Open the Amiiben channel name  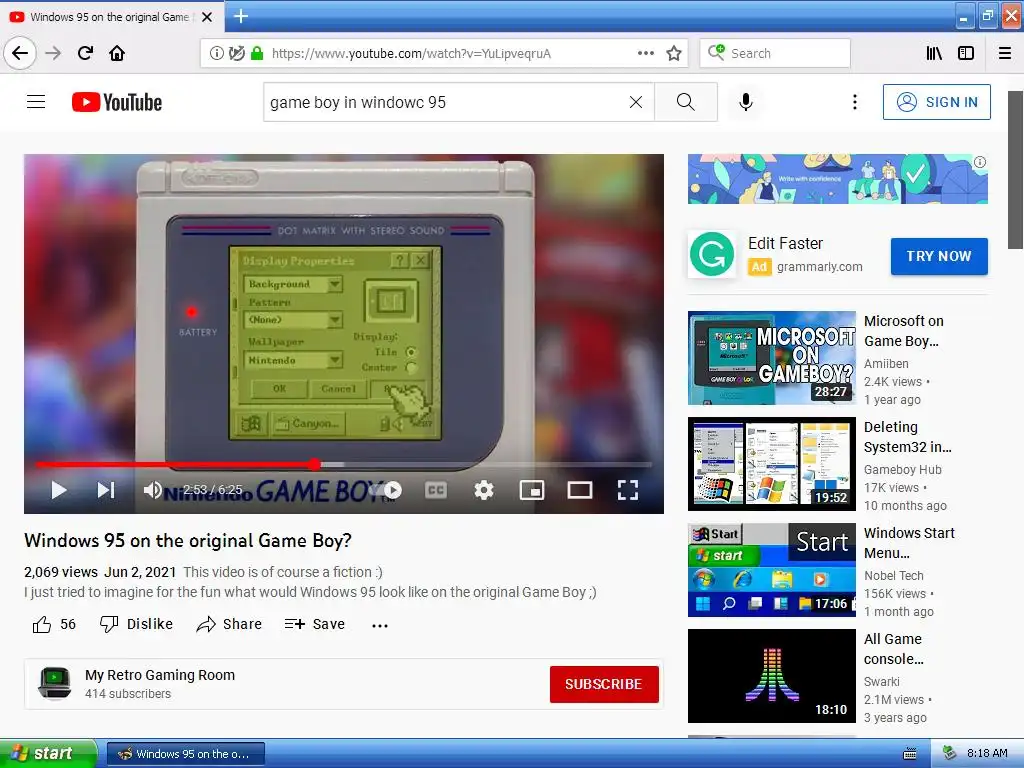pos(886,363)
